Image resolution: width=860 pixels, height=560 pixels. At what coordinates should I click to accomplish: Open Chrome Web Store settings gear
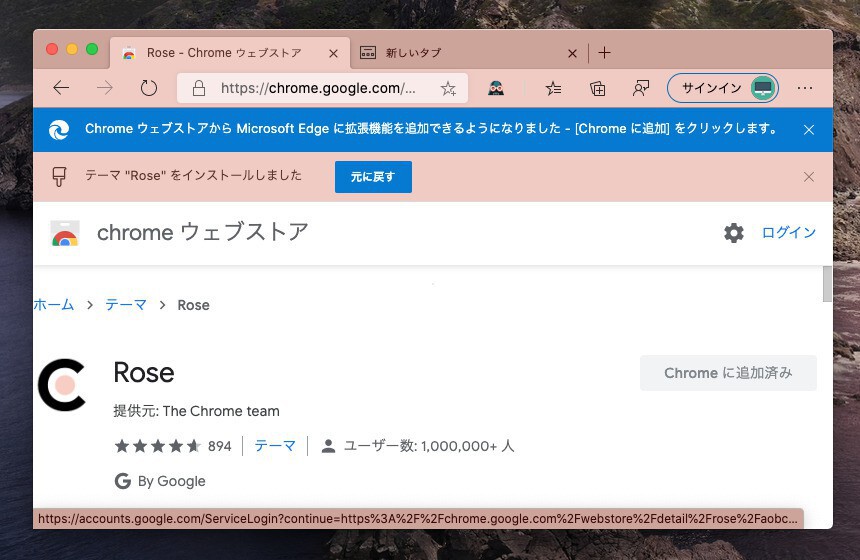(734, 233)
